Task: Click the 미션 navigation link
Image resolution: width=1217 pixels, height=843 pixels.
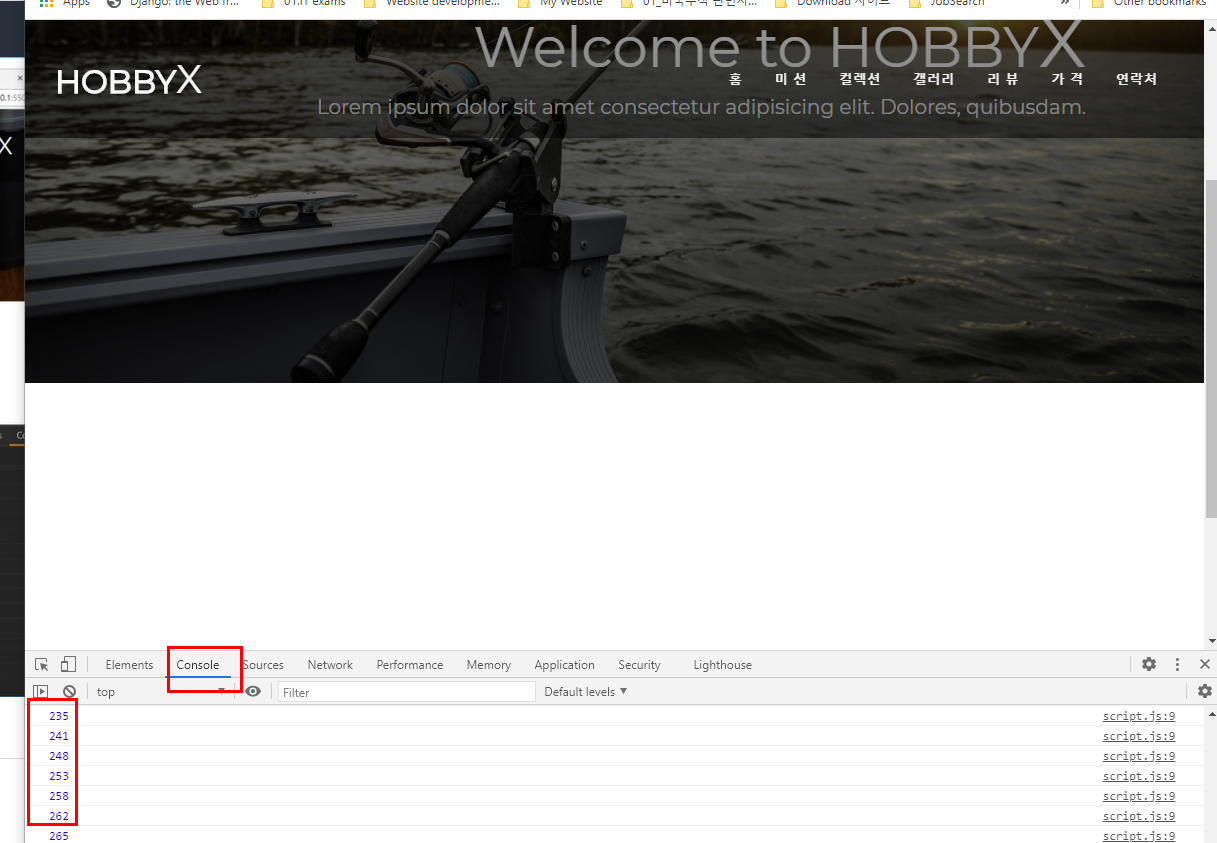Action: pos(790,79)
